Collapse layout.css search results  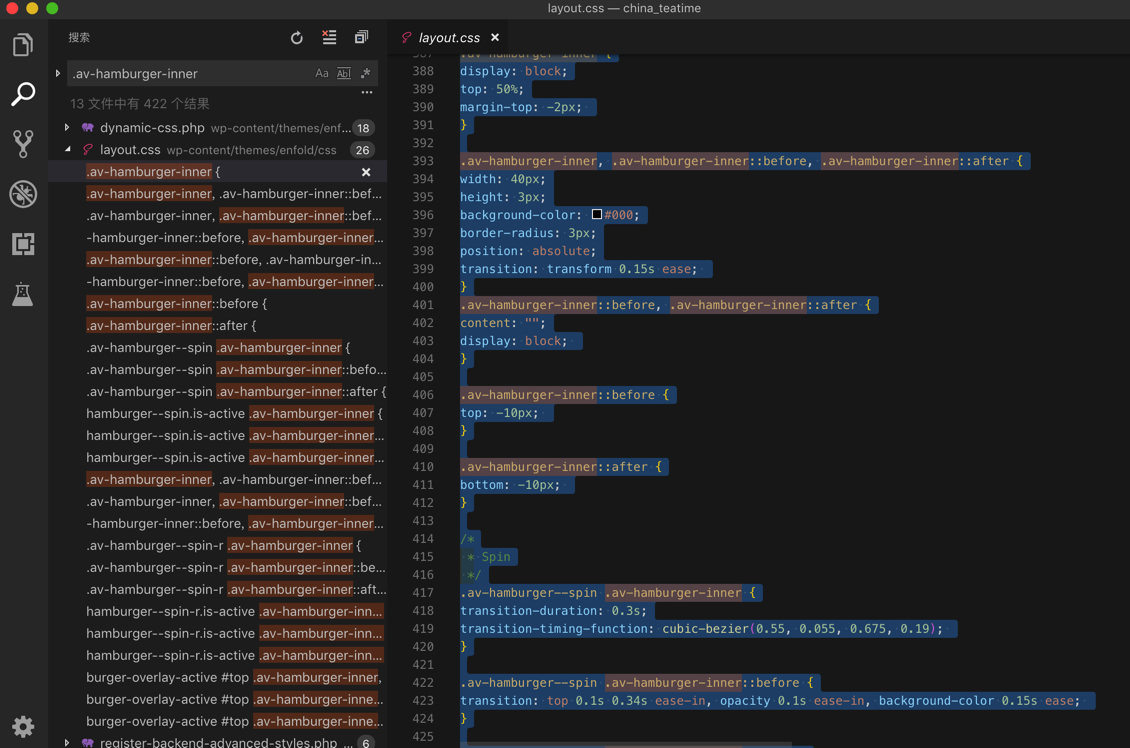pos(67,150)
